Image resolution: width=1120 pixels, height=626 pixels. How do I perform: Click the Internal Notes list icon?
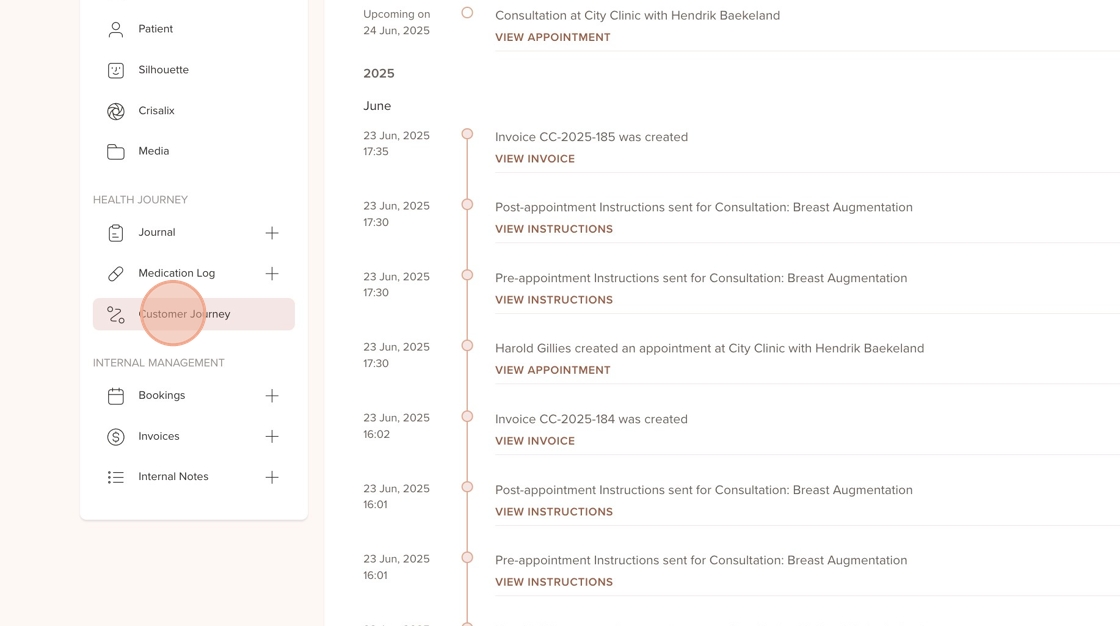pyautogui.click(x=116, y=478)
